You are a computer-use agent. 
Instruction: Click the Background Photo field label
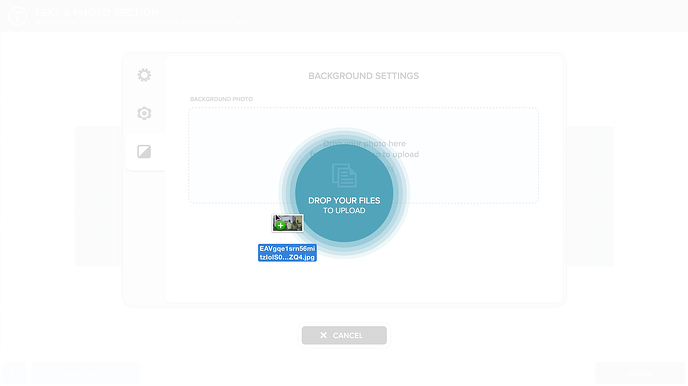pos(221,99)
